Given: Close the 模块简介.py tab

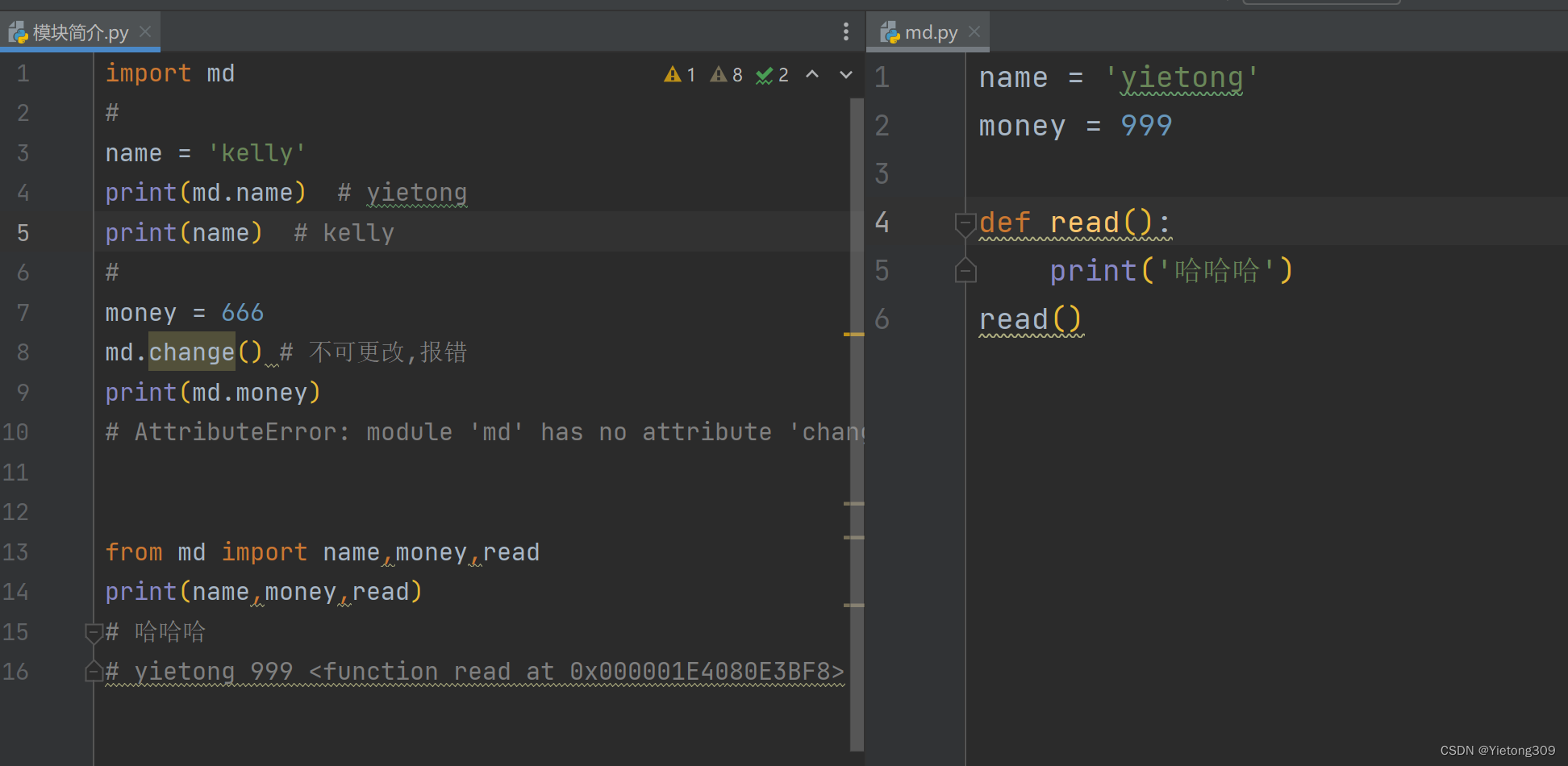Looking at the screenshot, I should (x=145, y=31).
